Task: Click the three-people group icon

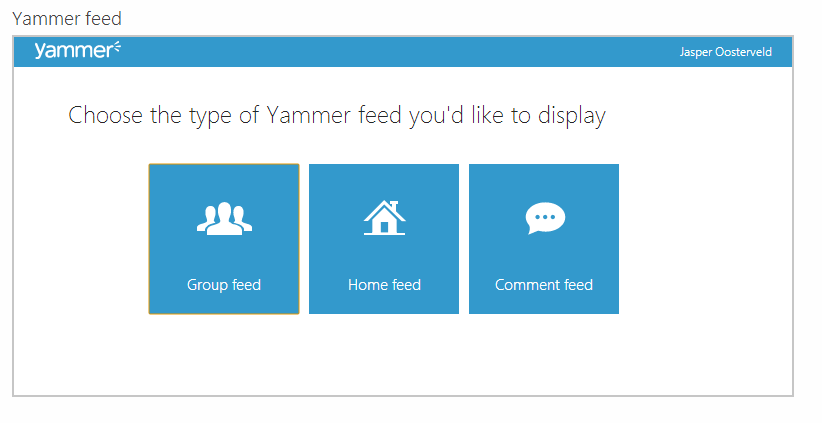Action: click(224, 218)
